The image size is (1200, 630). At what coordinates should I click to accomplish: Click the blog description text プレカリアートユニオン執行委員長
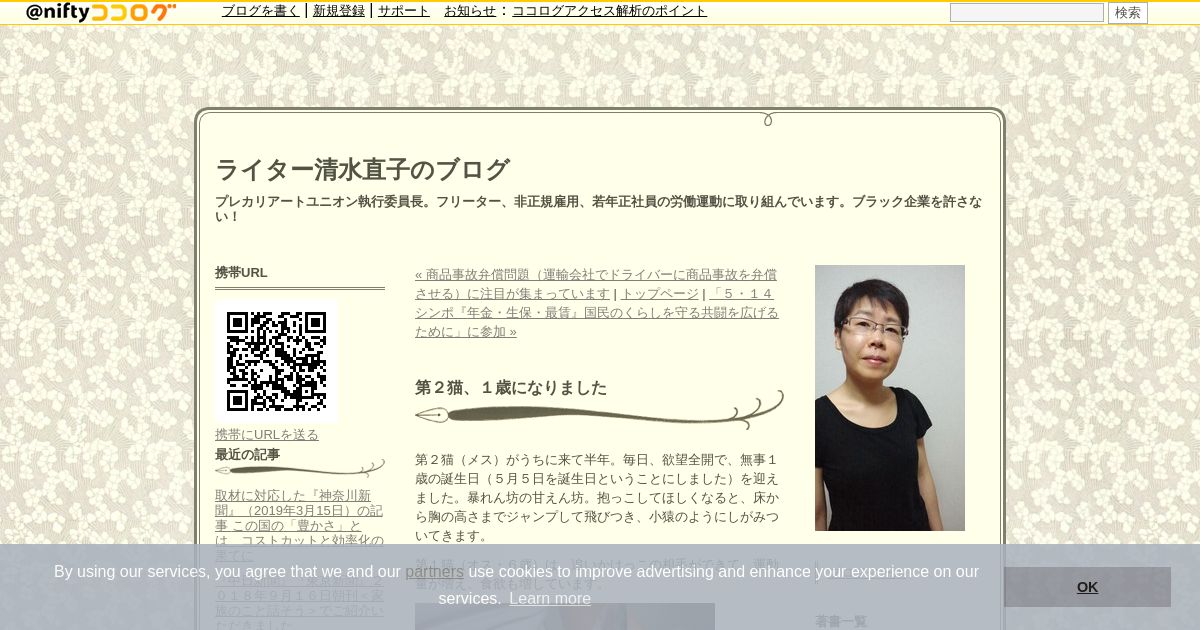pyautogui.click(x=598, y=208)
